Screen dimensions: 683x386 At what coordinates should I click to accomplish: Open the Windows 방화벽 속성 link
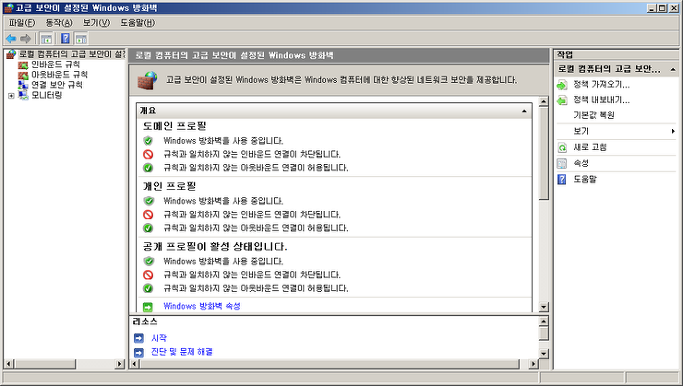click(x=202, y=306)
